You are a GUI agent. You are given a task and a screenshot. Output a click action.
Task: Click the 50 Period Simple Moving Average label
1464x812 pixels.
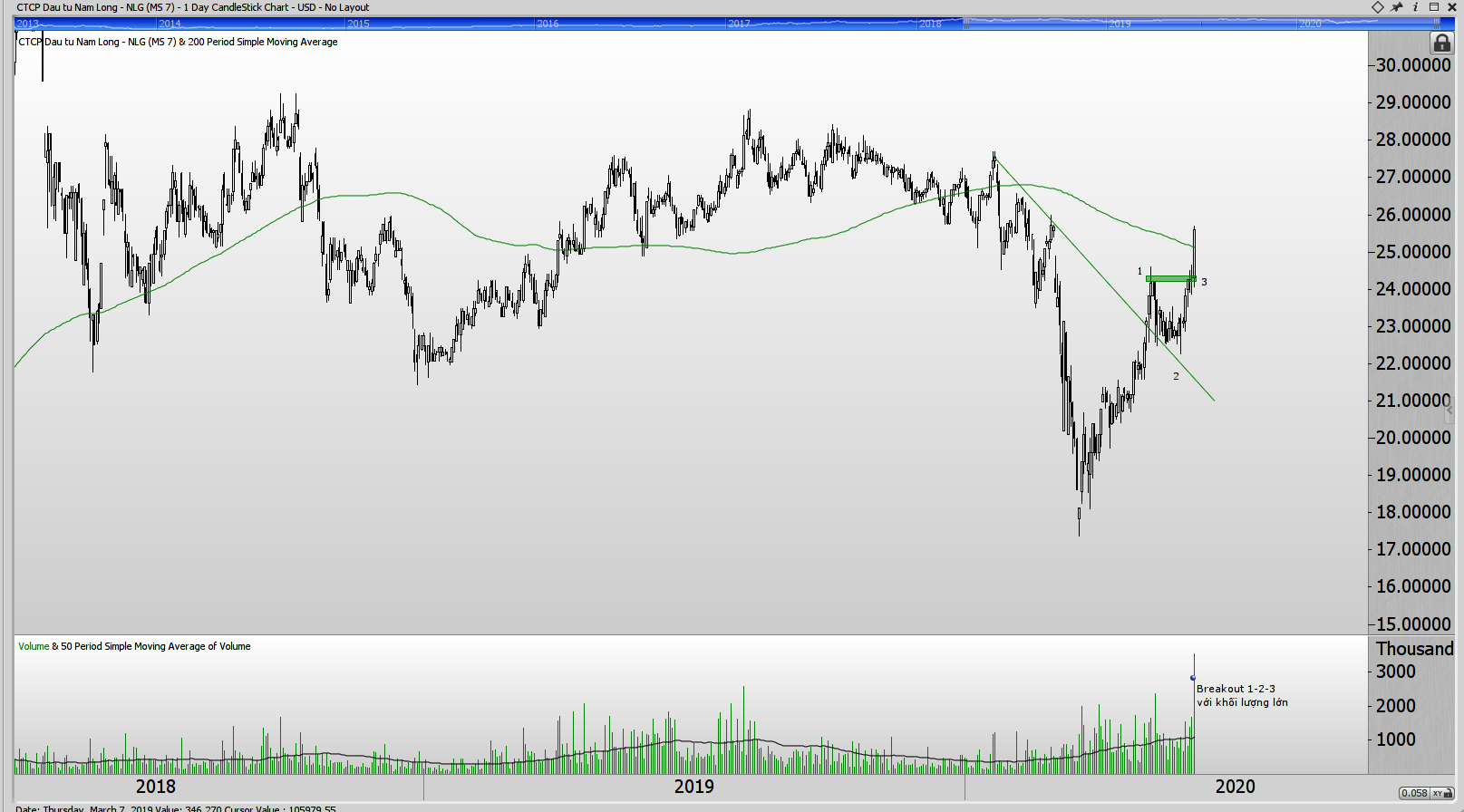point(155,646)
